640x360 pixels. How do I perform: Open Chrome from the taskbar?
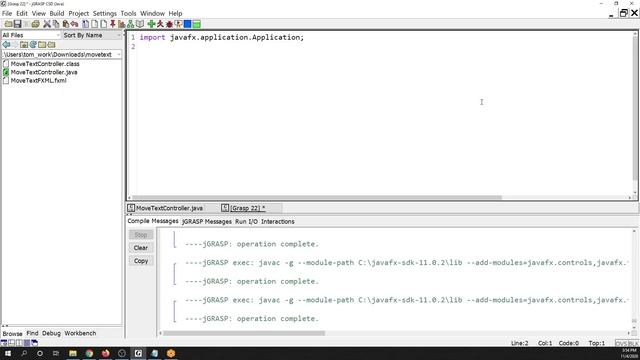point(89,353)
